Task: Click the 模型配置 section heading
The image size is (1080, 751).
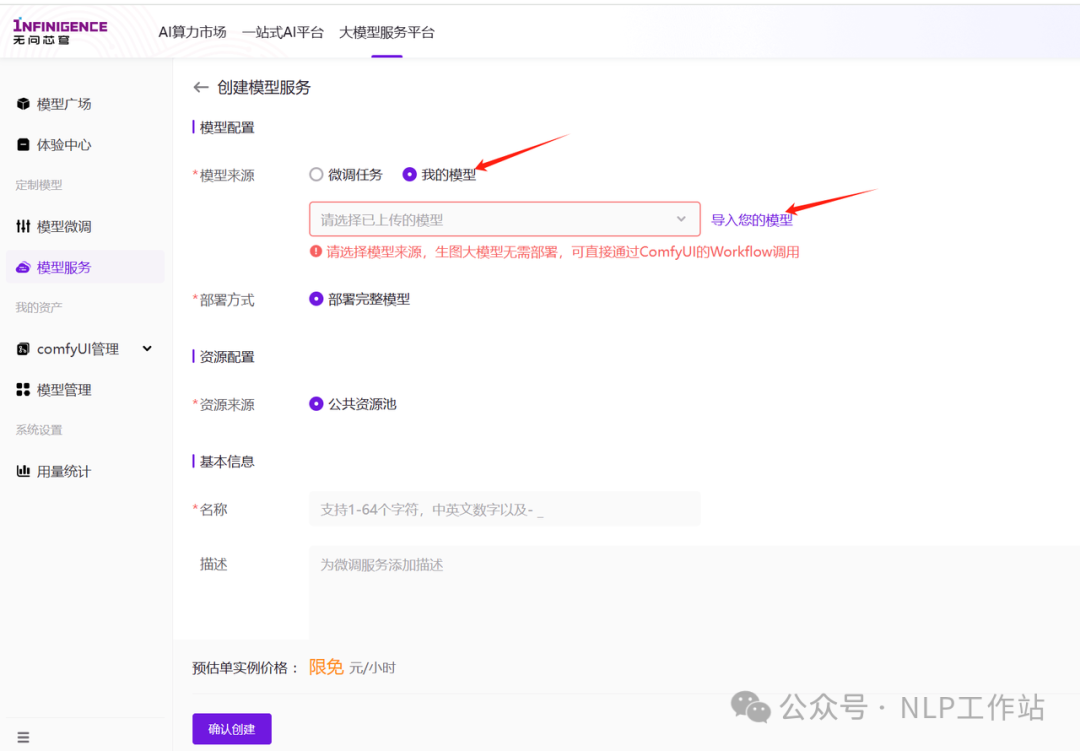Action: click(227, 127)
